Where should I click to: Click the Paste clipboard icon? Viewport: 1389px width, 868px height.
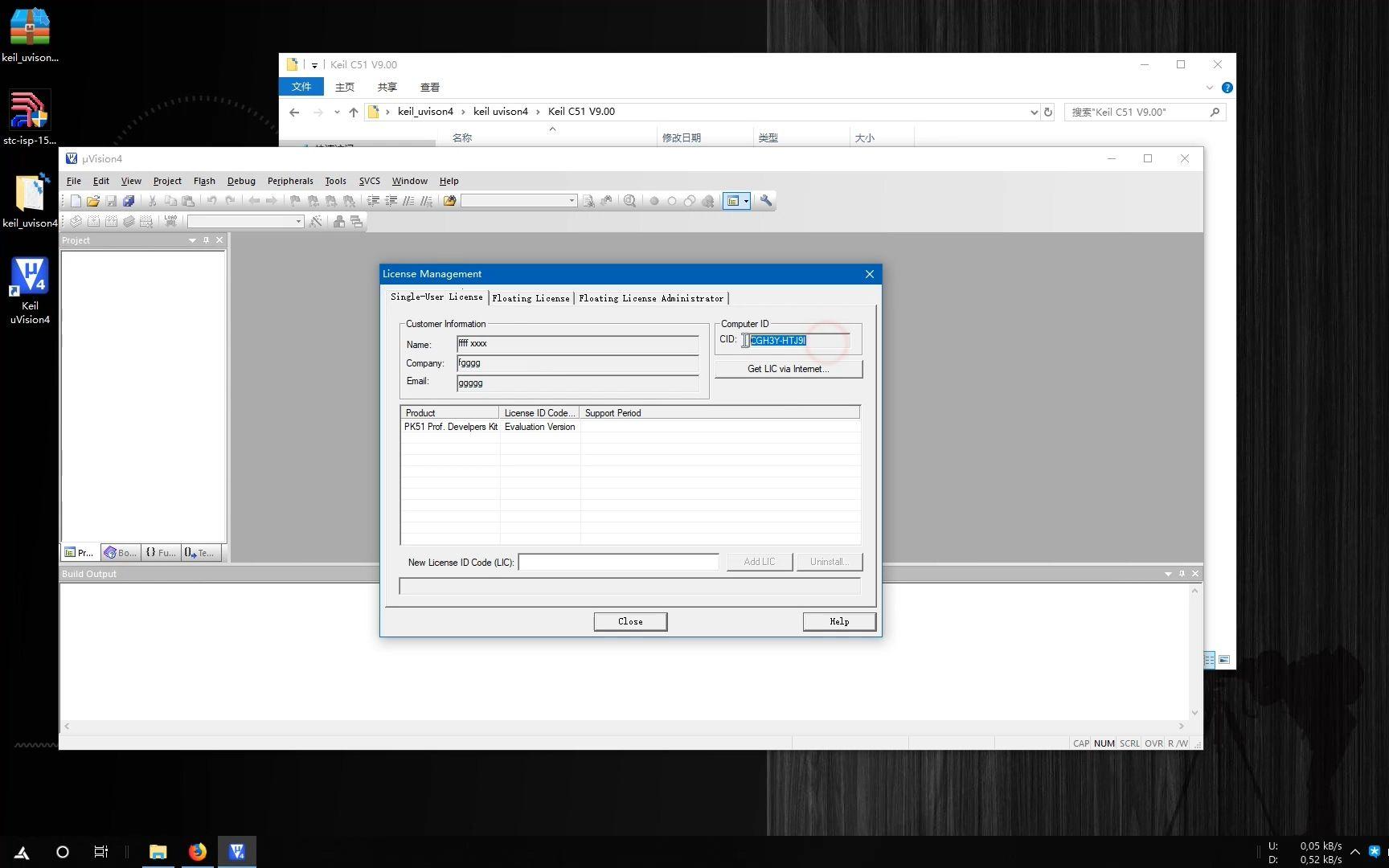(187, 201)
